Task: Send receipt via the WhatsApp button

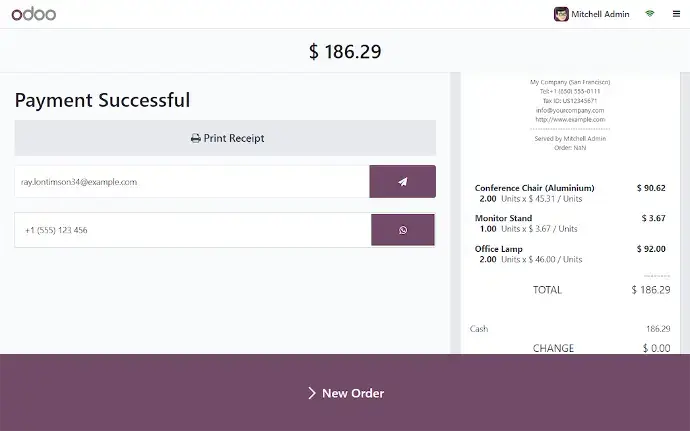Action: point(402,230)
